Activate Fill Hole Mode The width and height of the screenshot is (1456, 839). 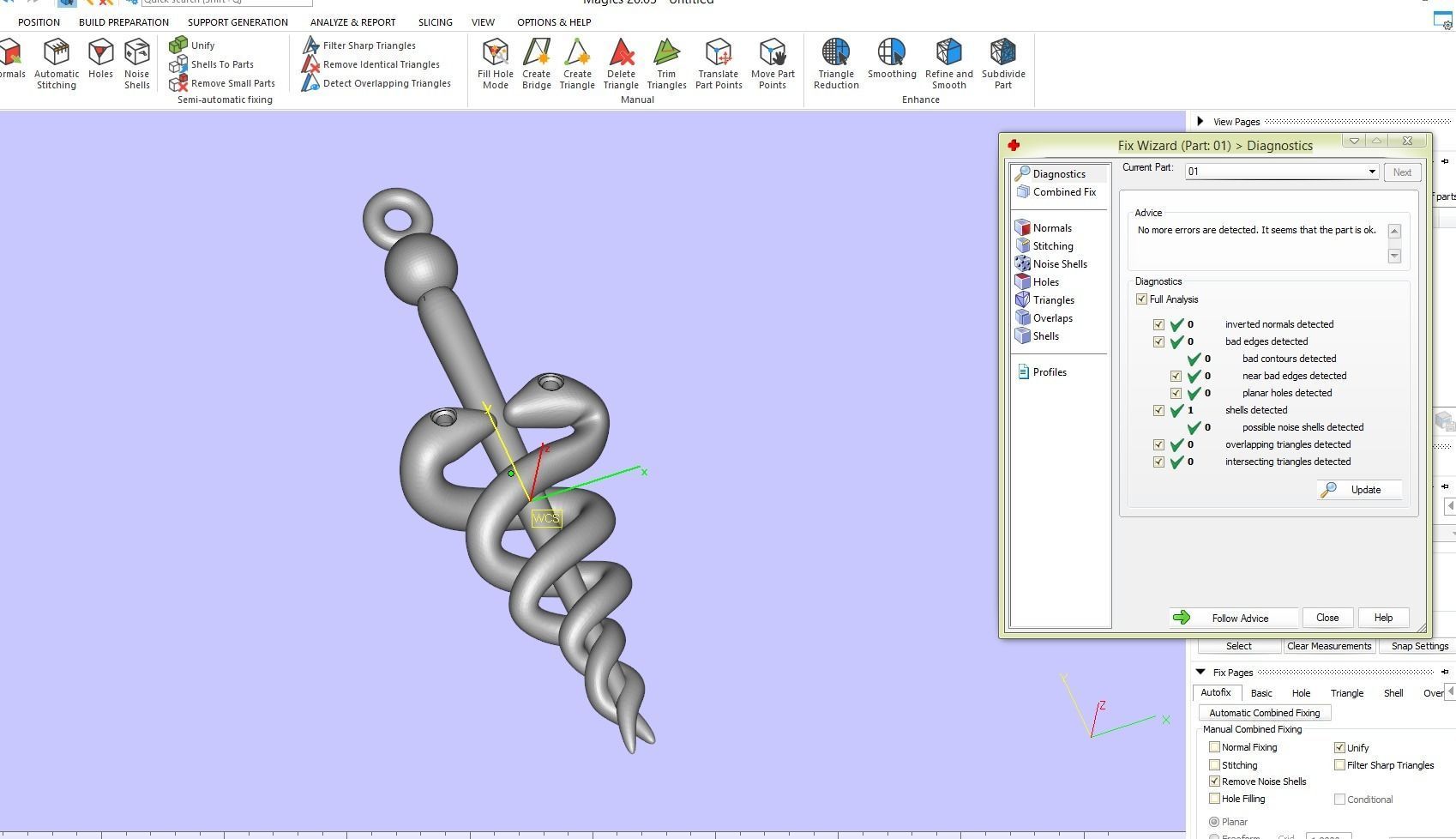(496, 63)
